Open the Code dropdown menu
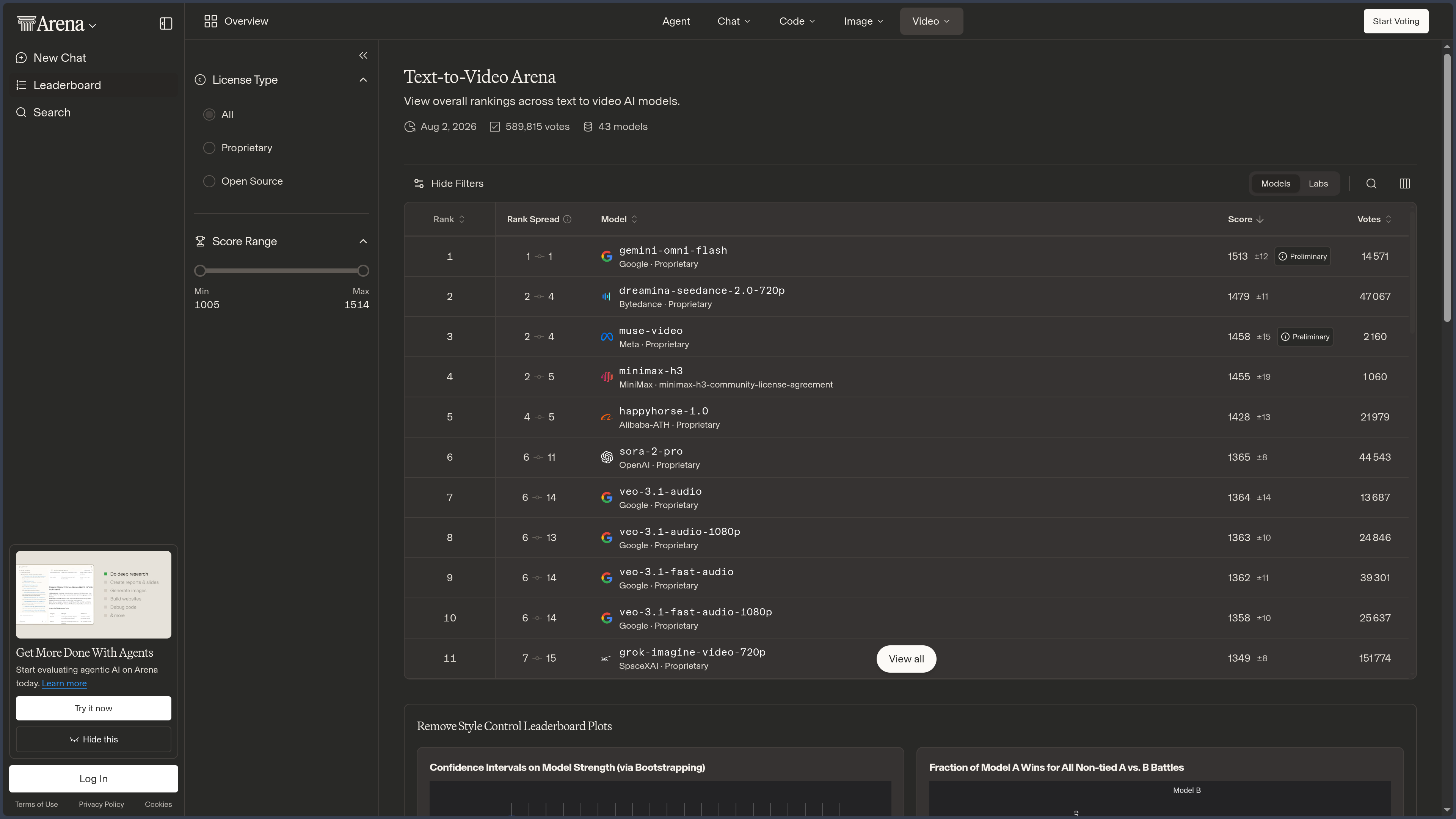1456x819 pixels. [x=797, y=21]
